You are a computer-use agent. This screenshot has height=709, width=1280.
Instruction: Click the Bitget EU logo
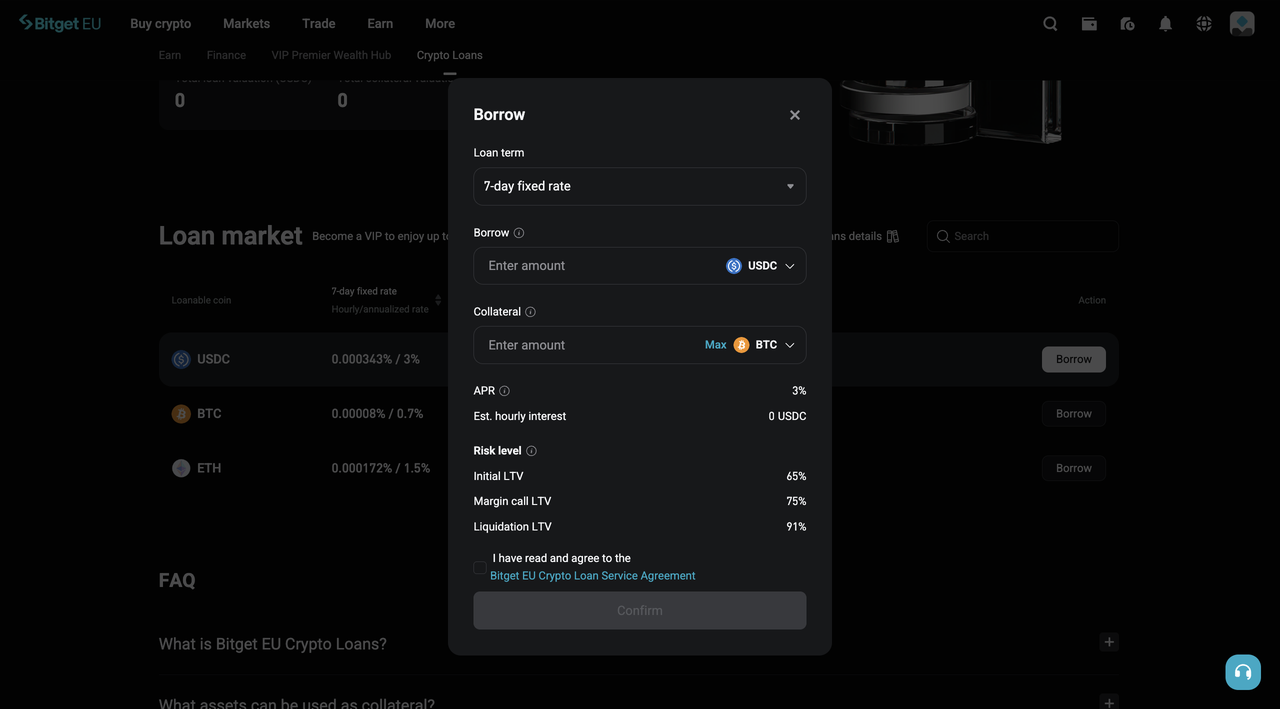coord(60,23)
